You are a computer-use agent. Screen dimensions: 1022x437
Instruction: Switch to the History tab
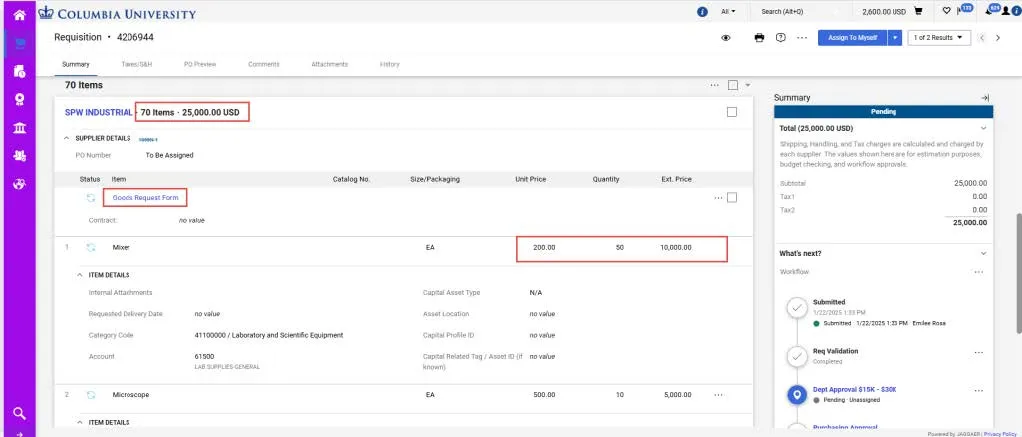[x=390, y=65]
